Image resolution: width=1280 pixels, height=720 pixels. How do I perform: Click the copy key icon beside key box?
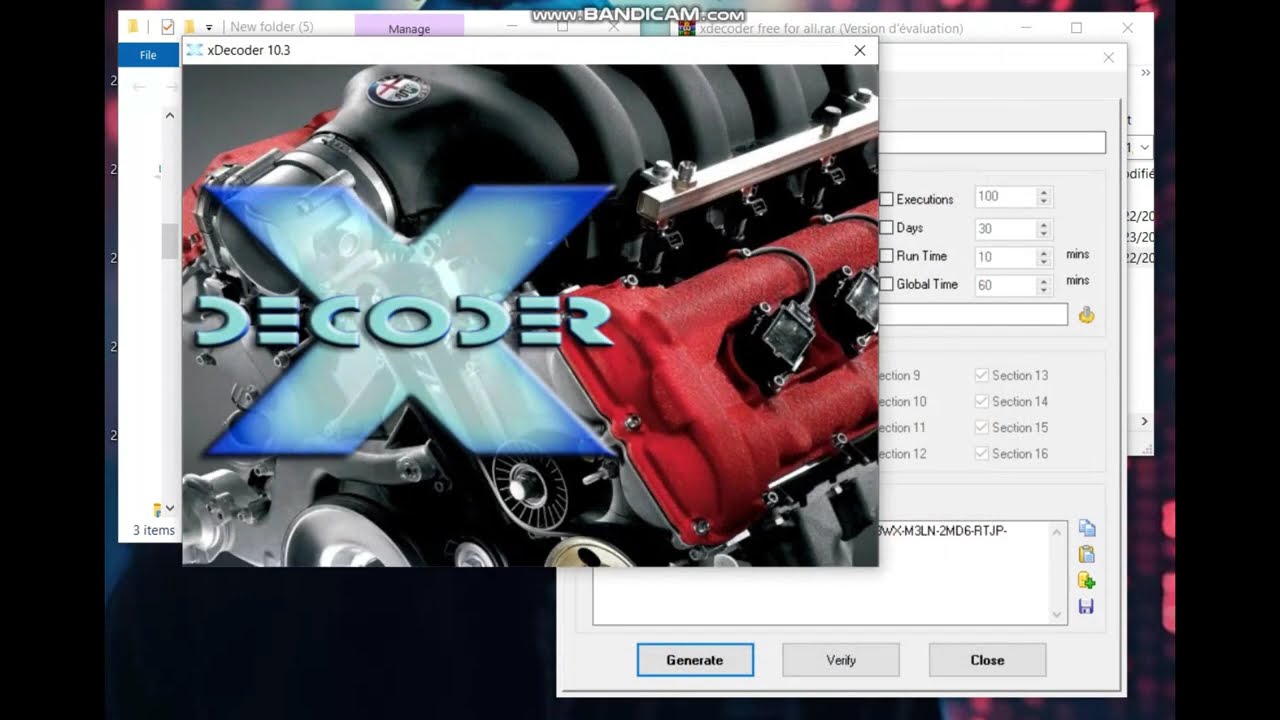click(1086, 528)
